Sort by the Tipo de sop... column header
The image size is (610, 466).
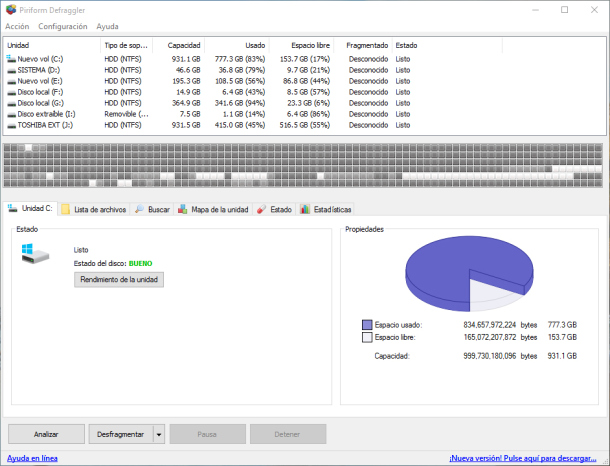126,45
